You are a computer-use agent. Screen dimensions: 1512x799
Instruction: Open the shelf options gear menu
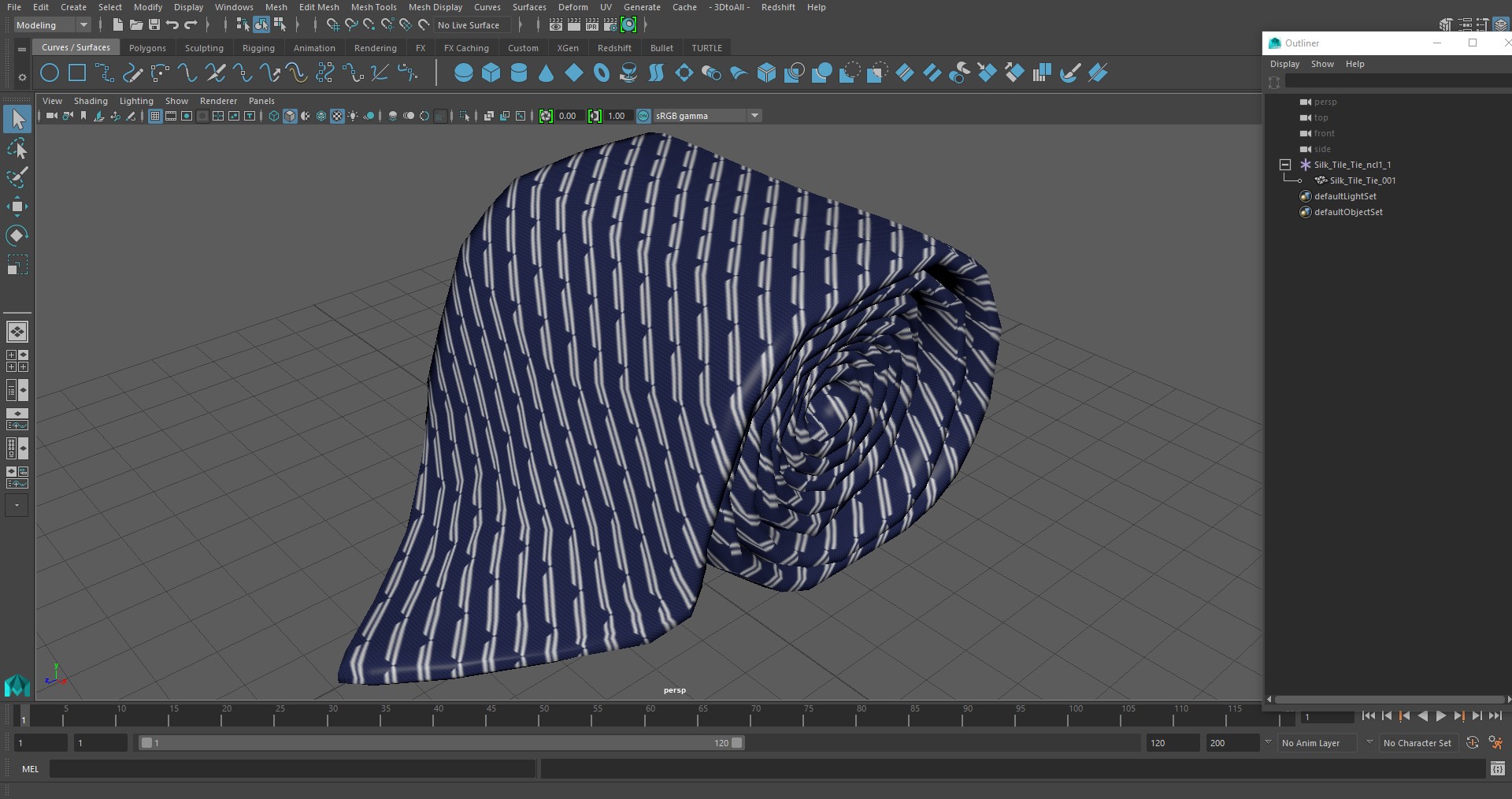(x=22, y=77)
